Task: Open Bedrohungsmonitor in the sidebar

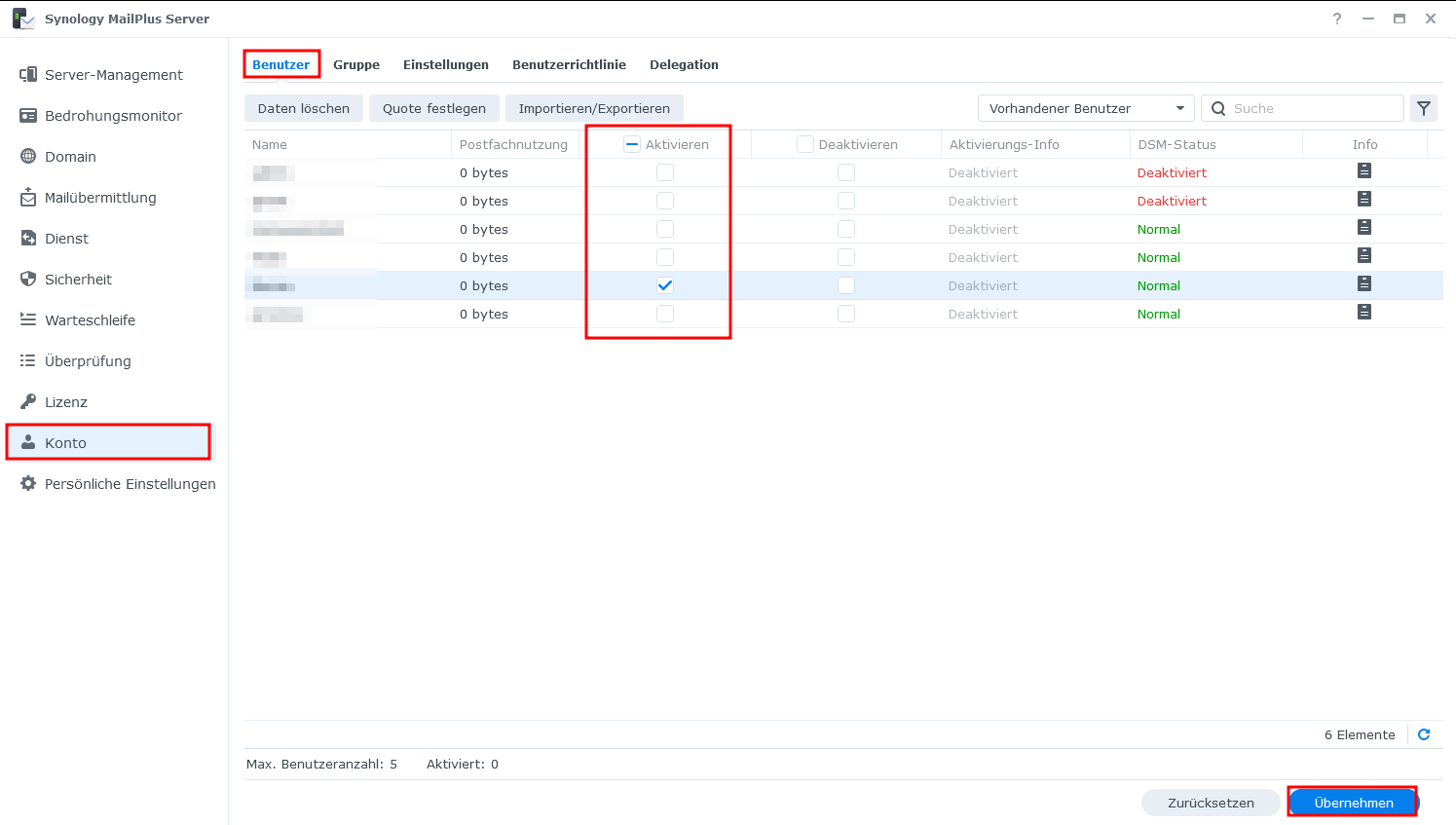Action: tap(113, 116)
